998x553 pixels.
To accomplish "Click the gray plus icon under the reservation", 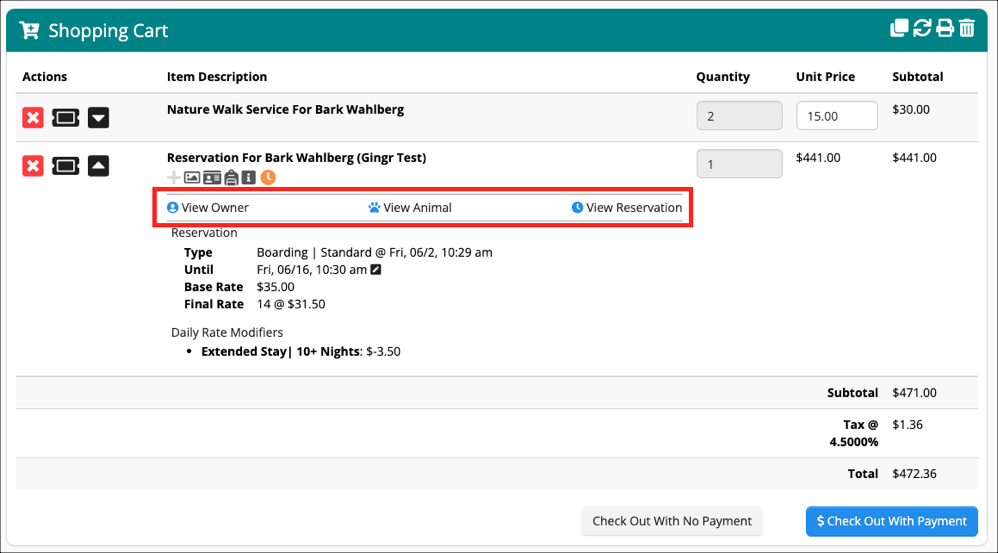I will tap(173, 178).
